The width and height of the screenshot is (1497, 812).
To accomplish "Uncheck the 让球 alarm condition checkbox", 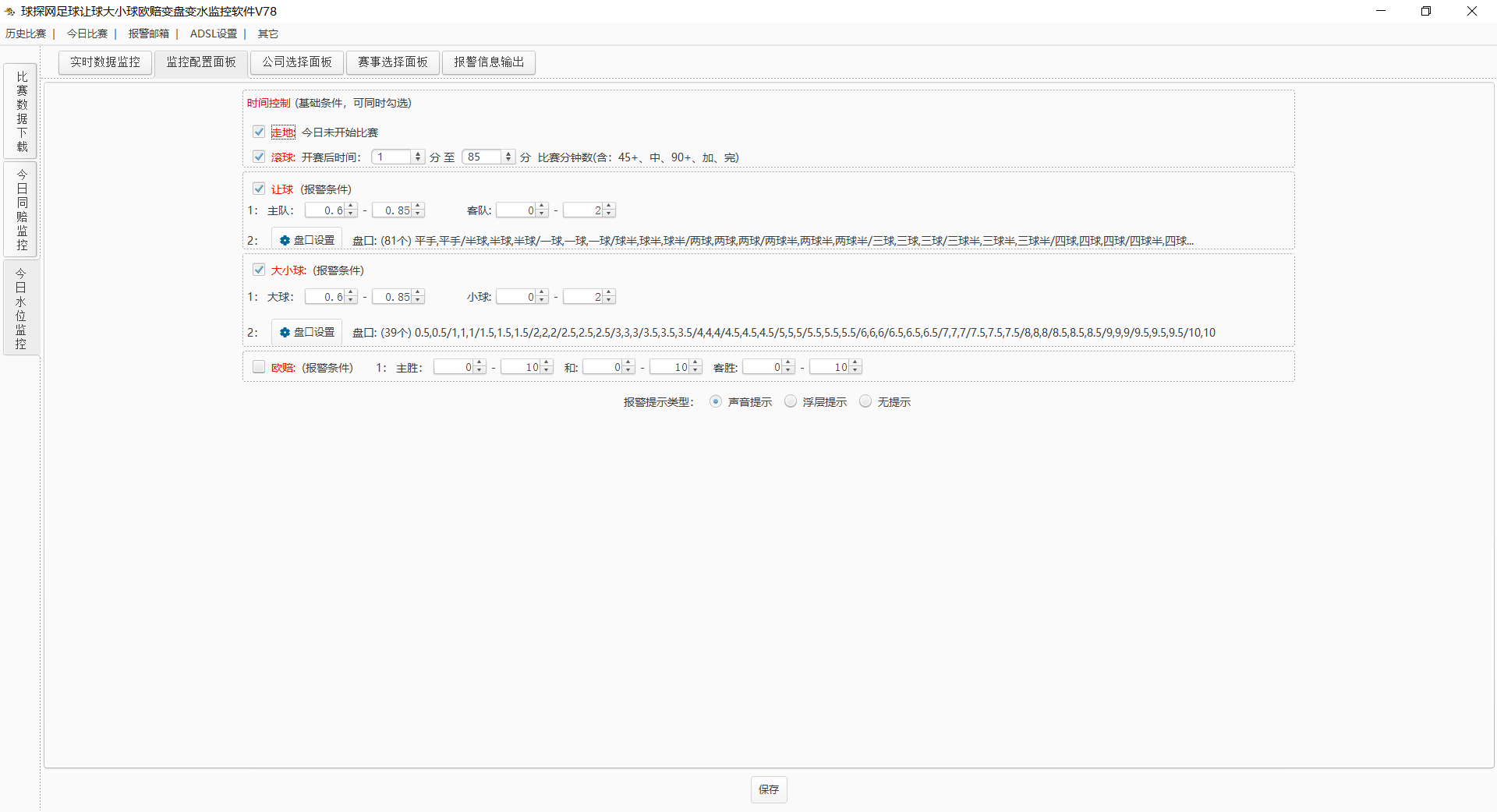I will (x=259, y=189).
